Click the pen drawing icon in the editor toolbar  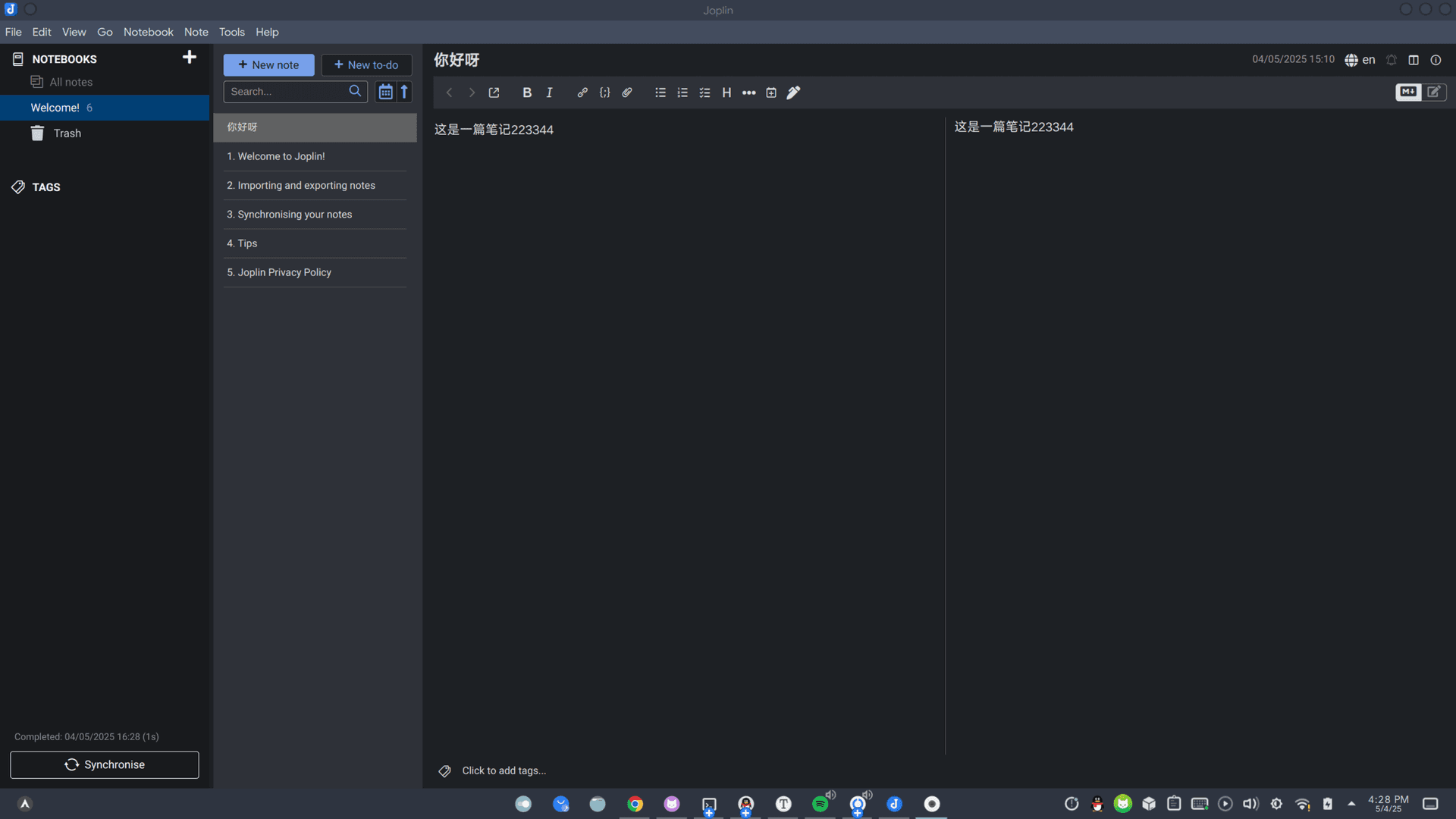pos(793,93)
